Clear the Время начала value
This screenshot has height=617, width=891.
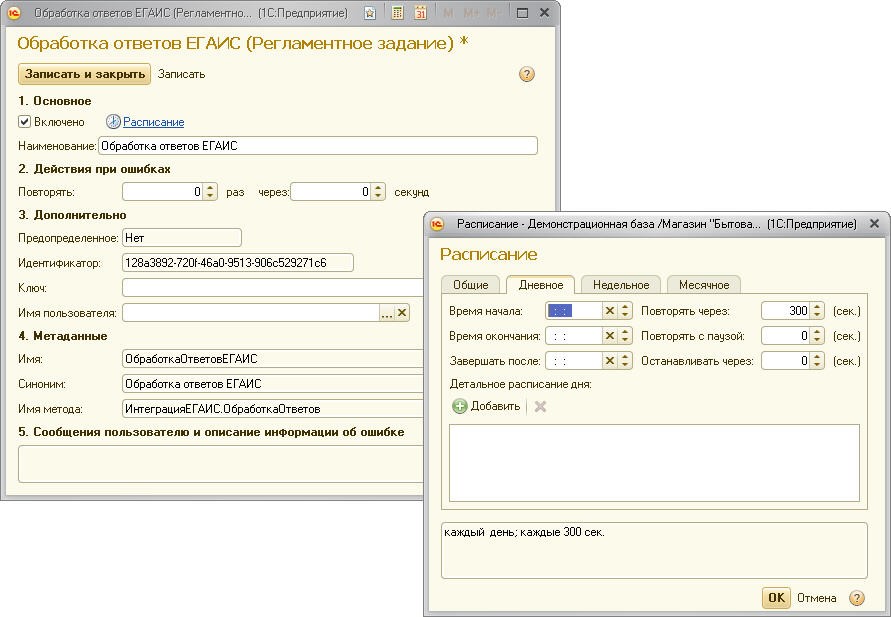(610, 311)
